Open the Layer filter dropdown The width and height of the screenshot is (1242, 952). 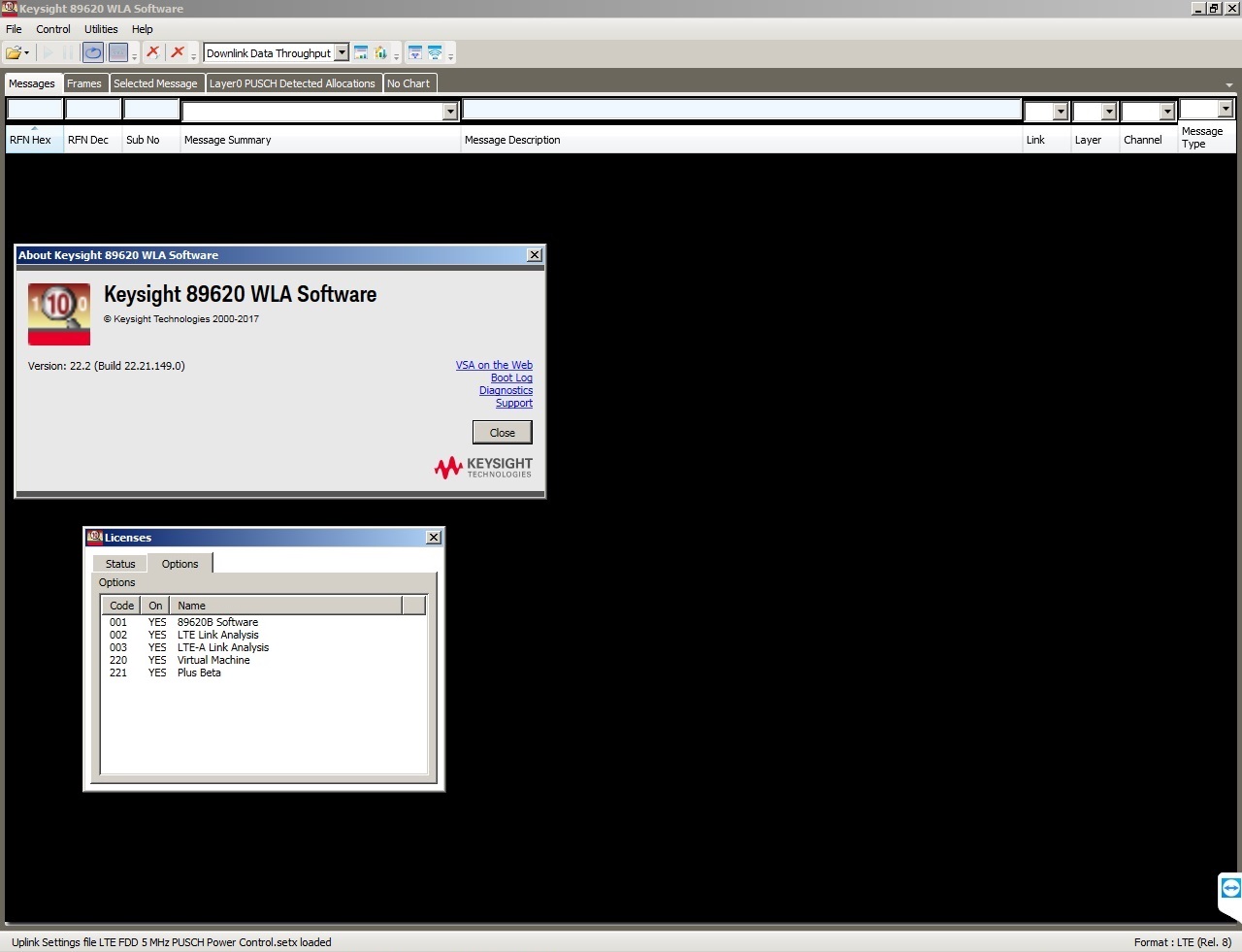coord(1109,112)
